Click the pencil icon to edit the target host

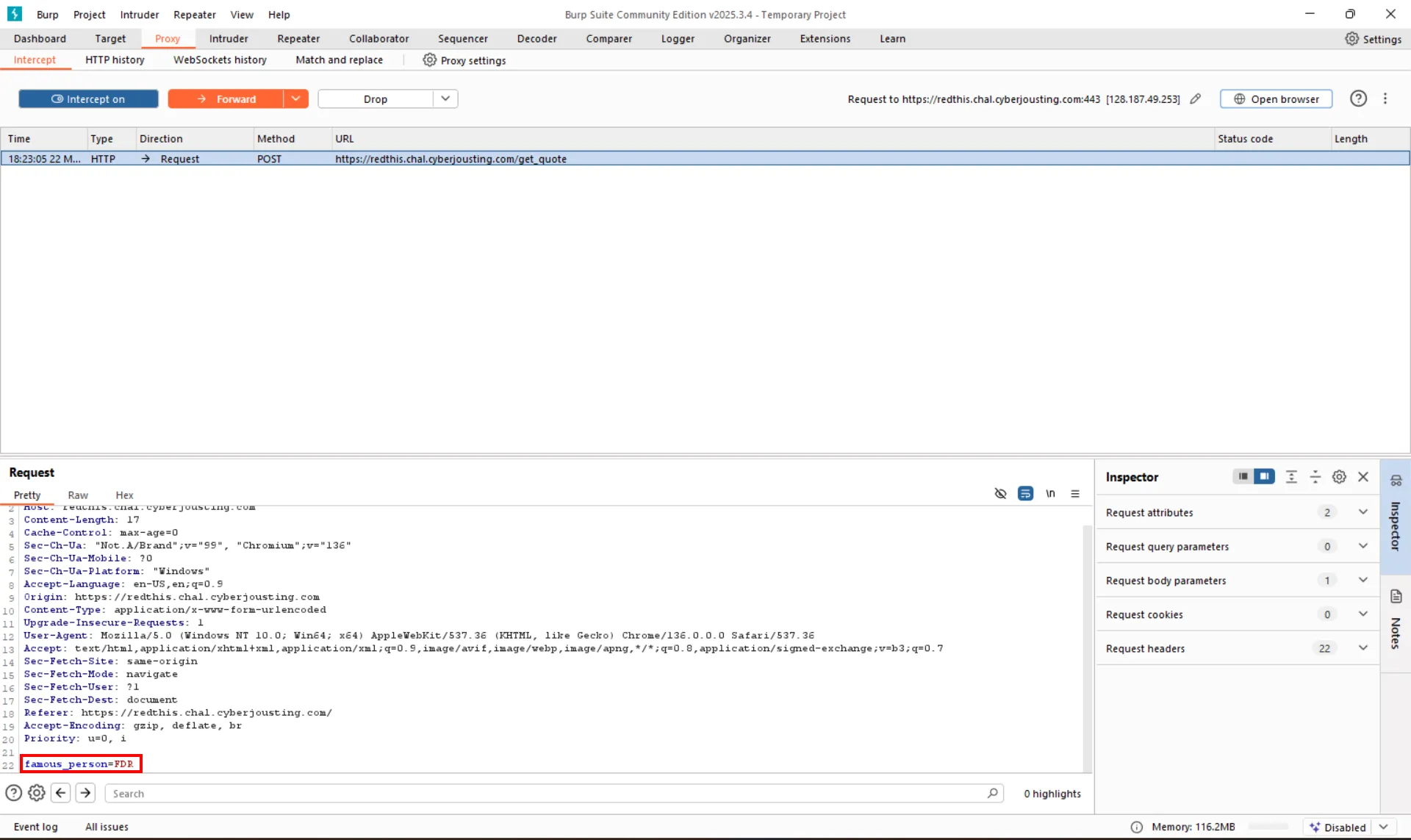tap(1196, 98)
